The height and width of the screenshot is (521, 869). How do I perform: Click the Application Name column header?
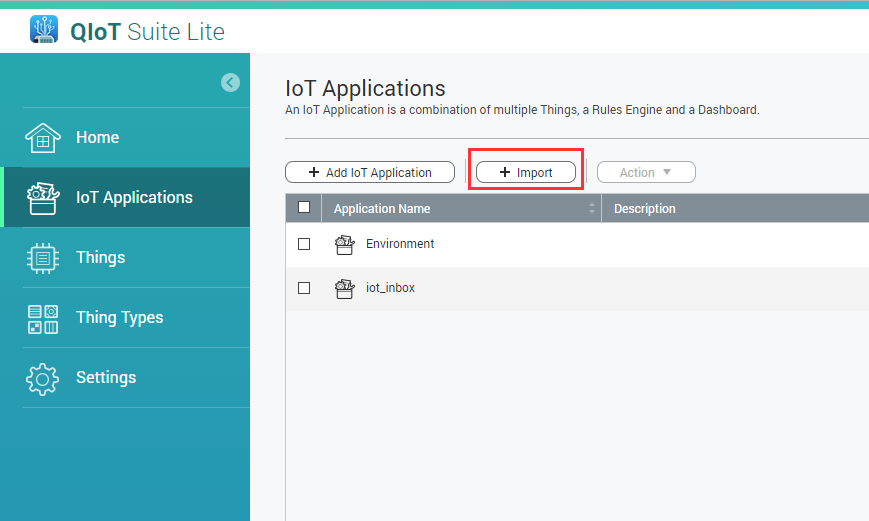(461, 208)
